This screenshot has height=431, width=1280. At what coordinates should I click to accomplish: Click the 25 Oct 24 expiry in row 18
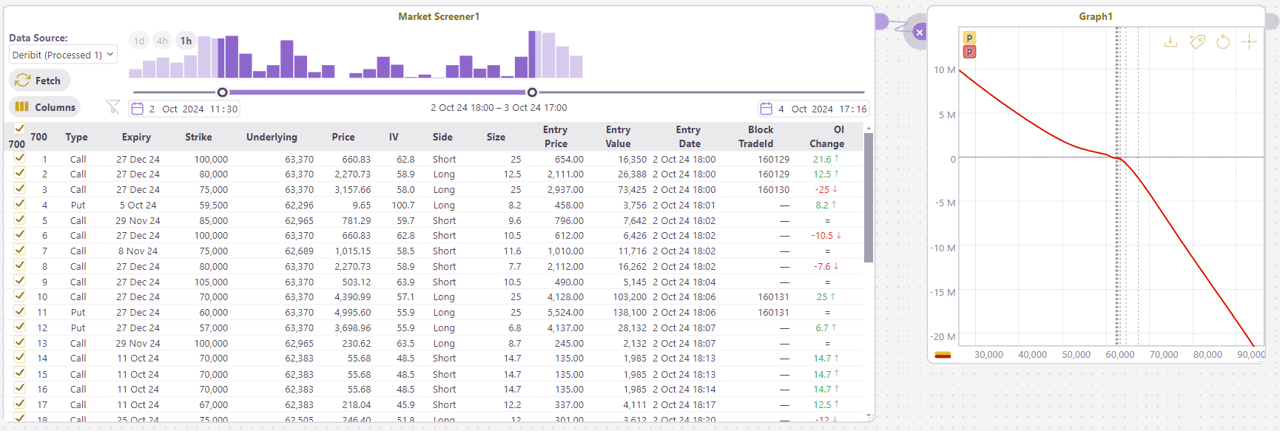(x=137, y=418)
